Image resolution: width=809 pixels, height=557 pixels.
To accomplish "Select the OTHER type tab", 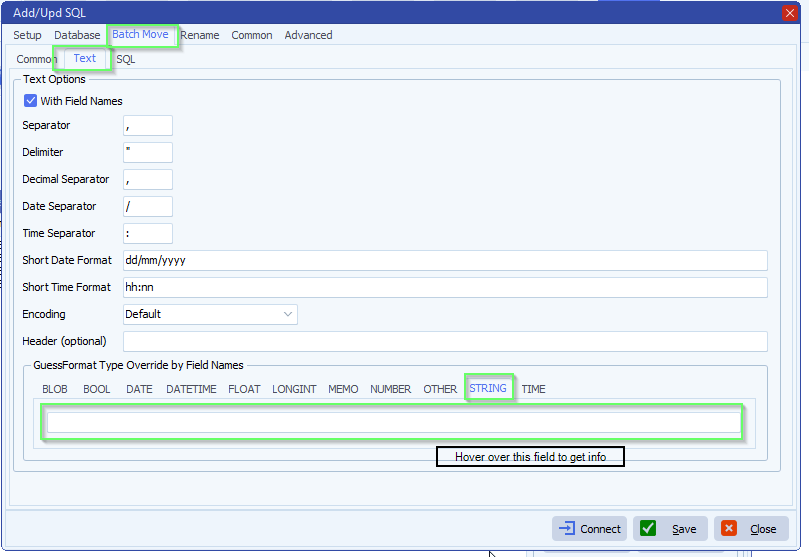I will click(440, 389).
